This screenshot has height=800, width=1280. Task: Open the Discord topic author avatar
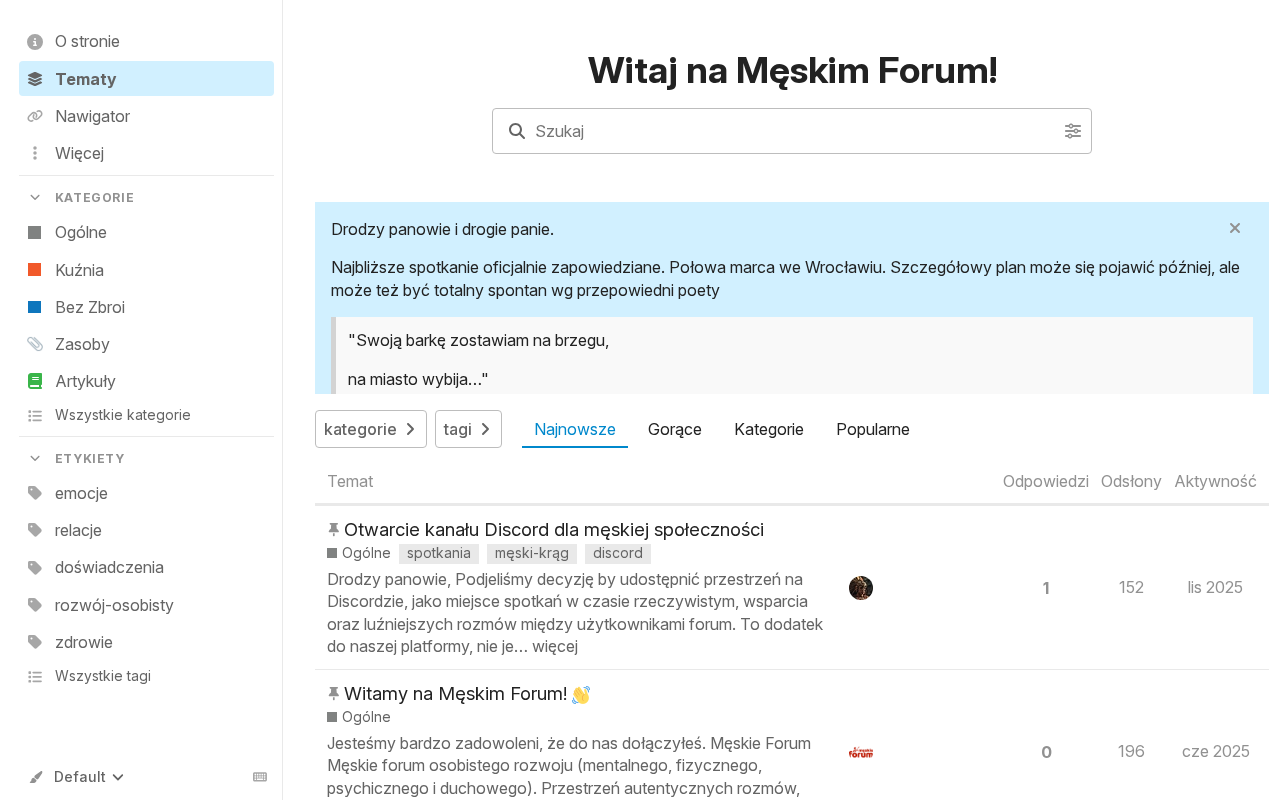(861, 588)
